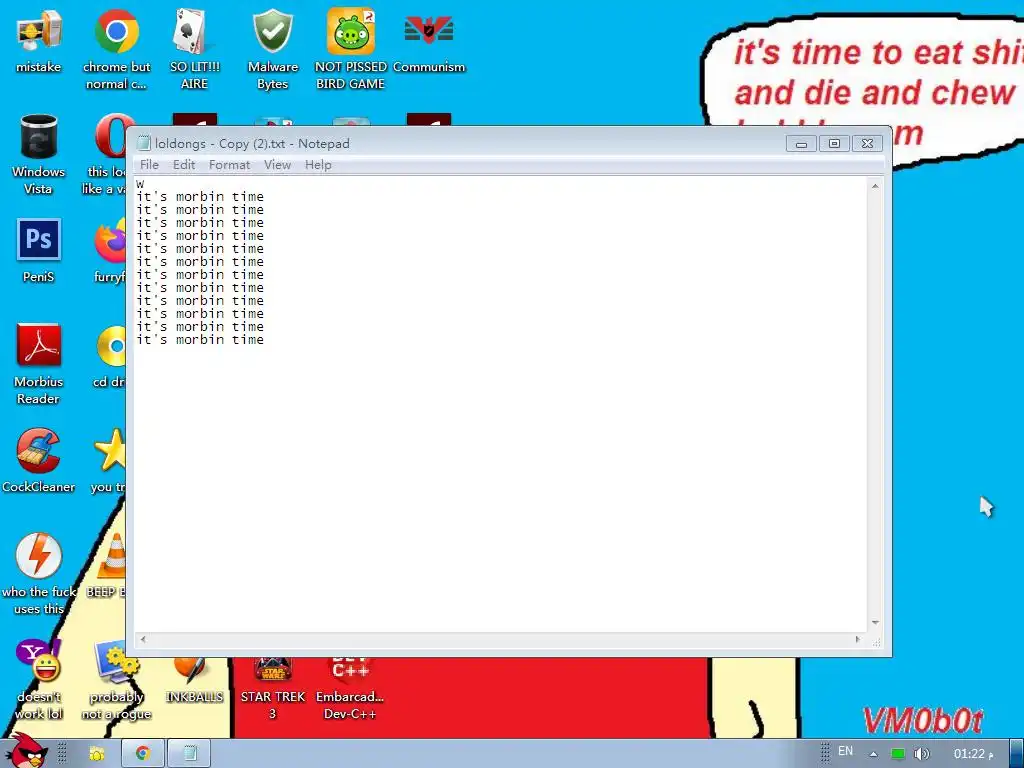Open the File menu in Notepad
The image size is (1024, 768).
pos(149,165)
